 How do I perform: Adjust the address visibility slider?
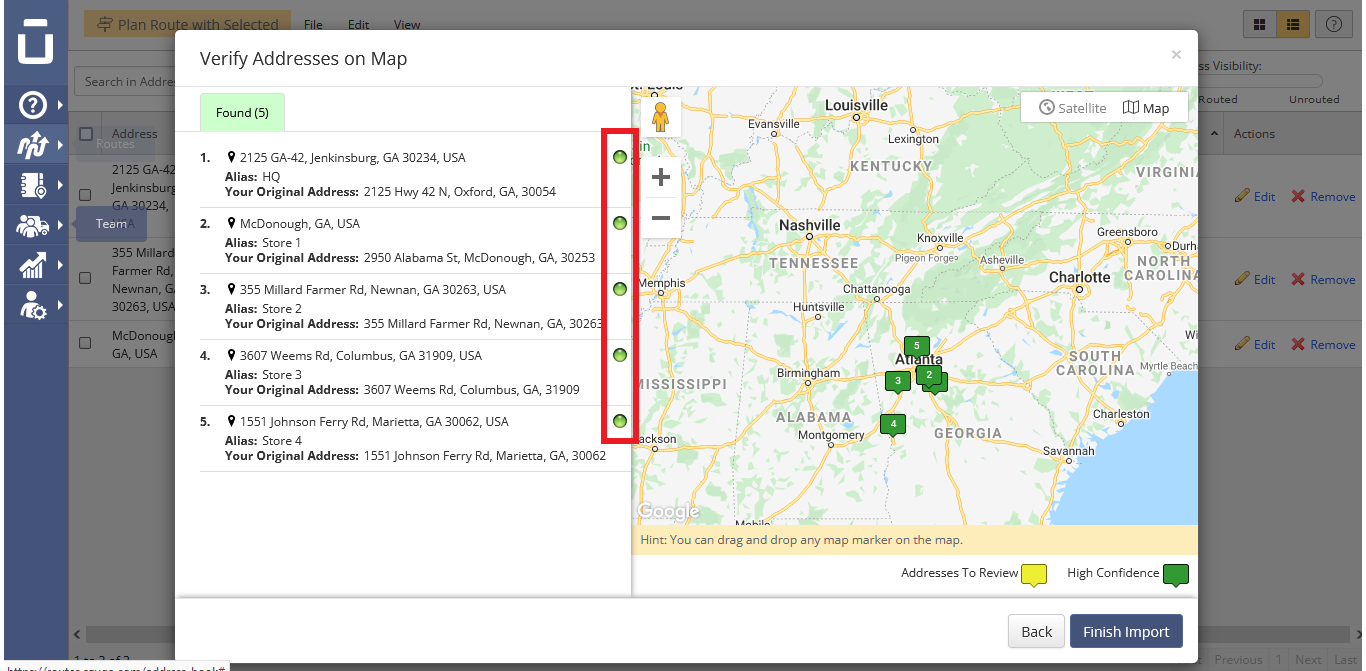click(1260, 81)
